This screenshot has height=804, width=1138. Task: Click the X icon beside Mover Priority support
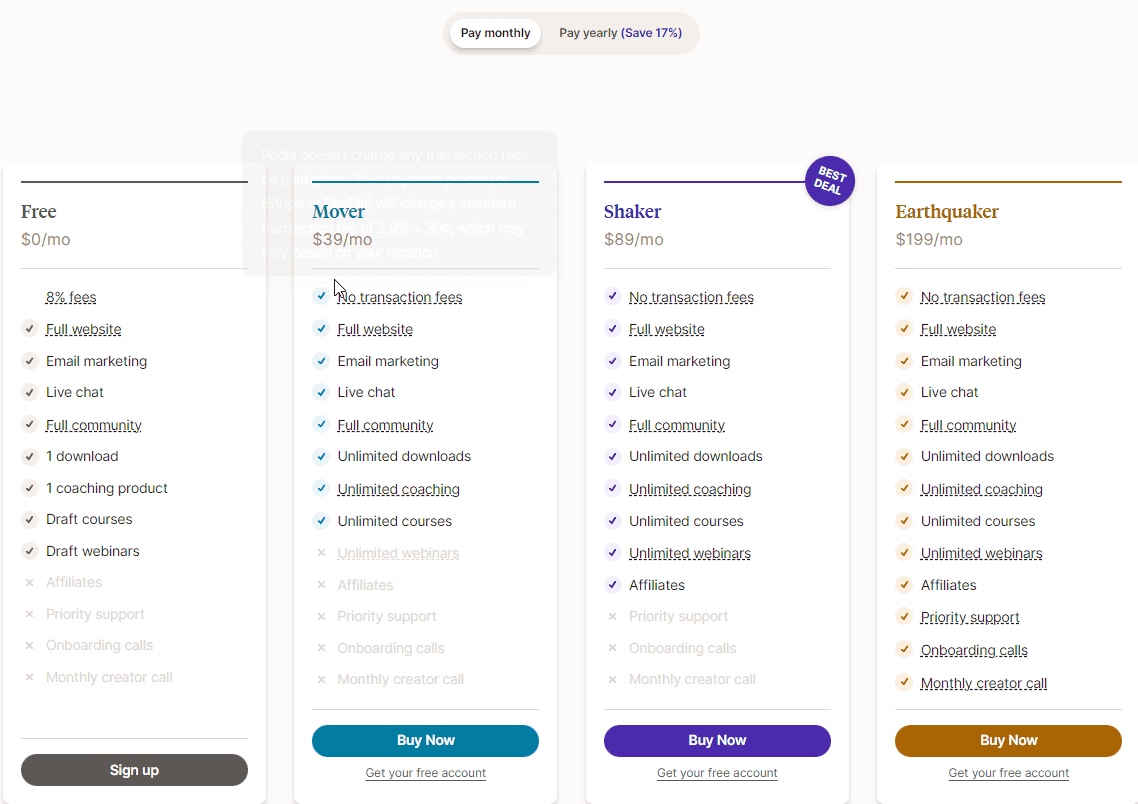[321, 617]
